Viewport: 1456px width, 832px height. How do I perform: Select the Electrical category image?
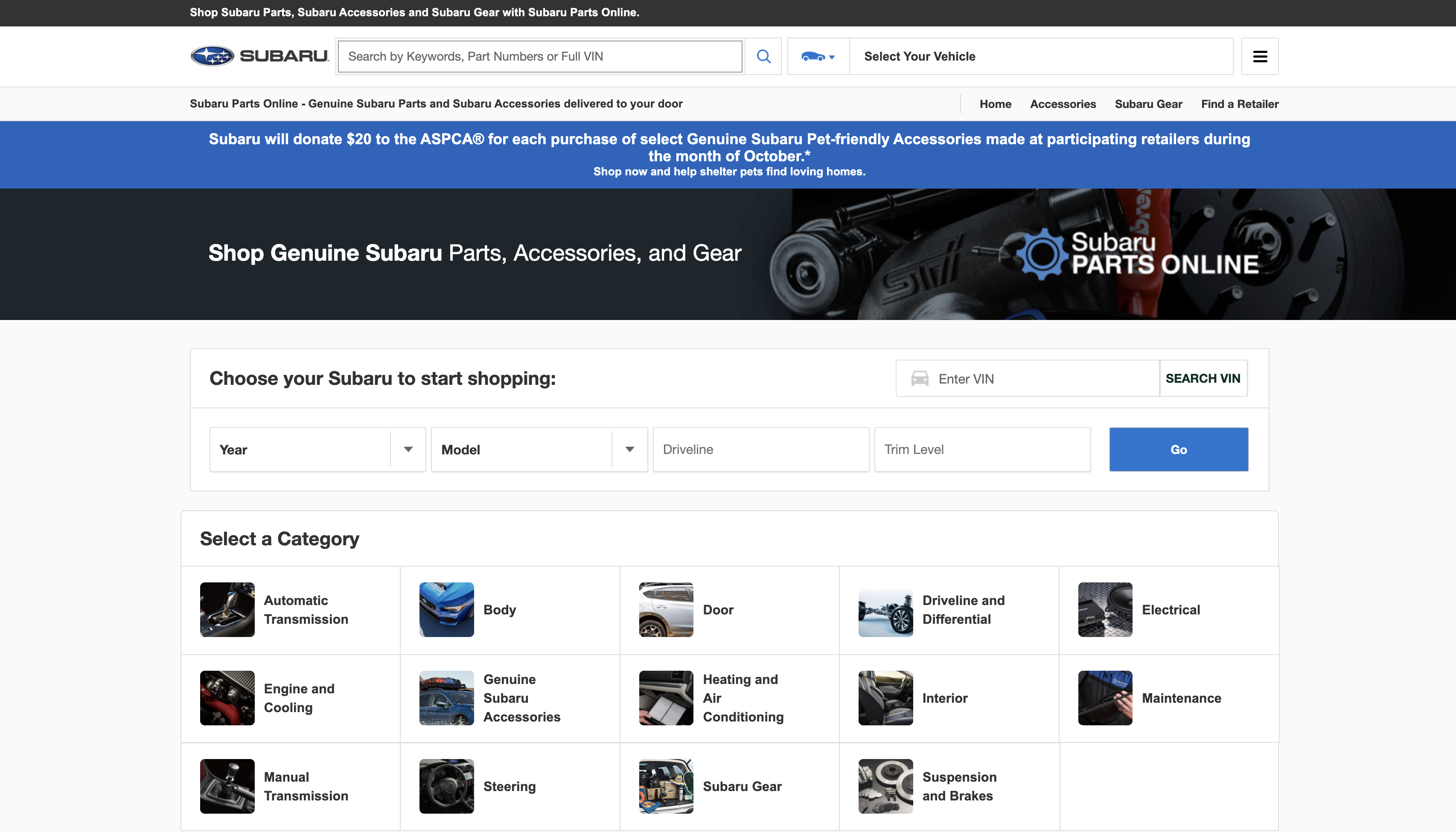[x=1105, y=610]
